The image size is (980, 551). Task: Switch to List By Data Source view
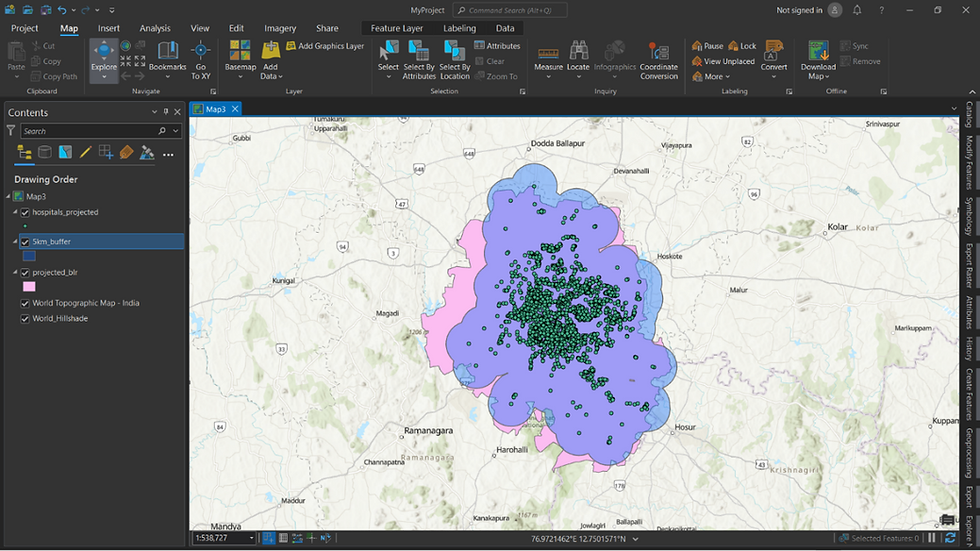[44, 152]
